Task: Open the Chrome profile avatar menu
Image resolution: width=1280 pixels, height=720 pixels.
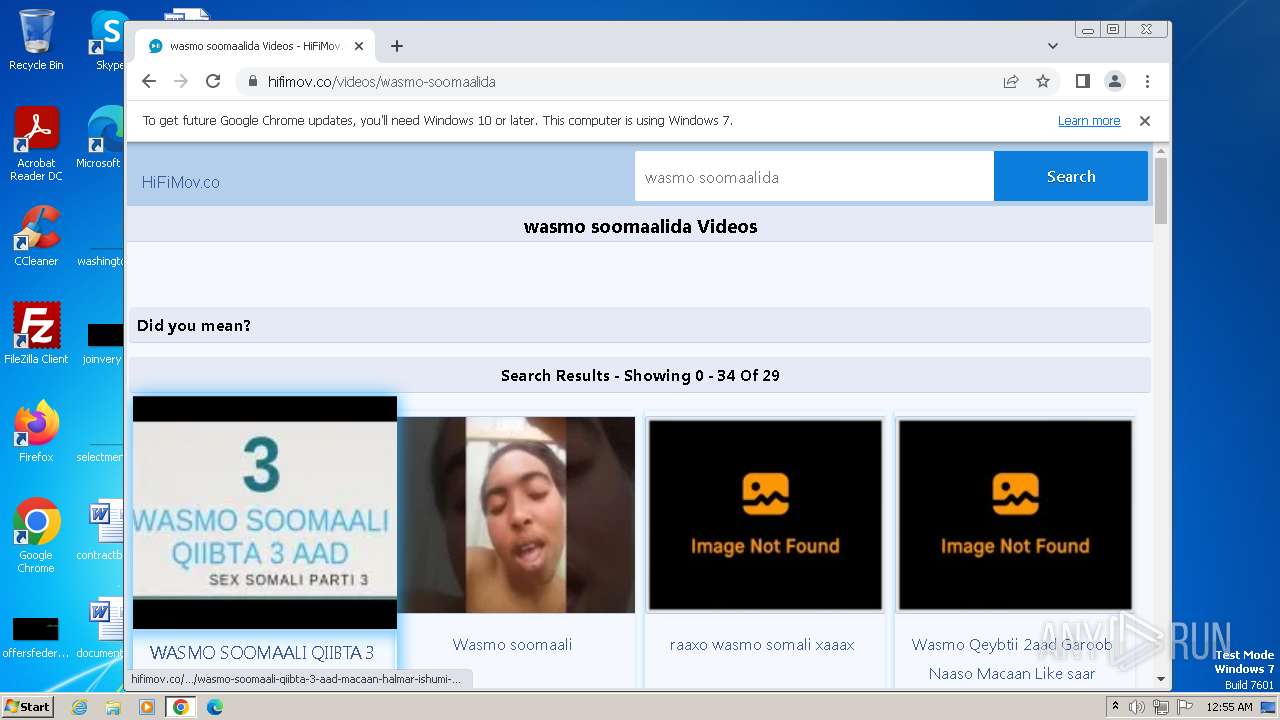Action: tap(1115, 81)
